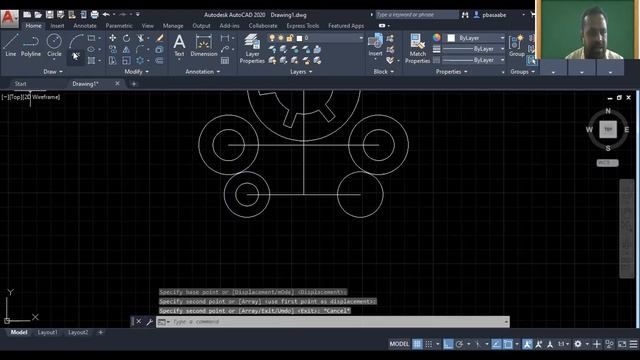
Task: Open the Annotate ribbon tab
Action: point(85,26)
